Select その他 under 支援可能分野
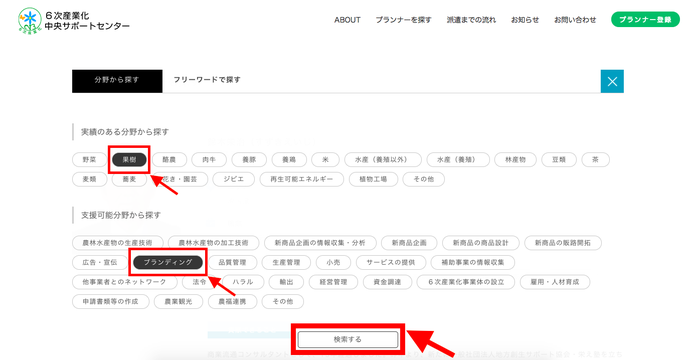 click(283, 301)
